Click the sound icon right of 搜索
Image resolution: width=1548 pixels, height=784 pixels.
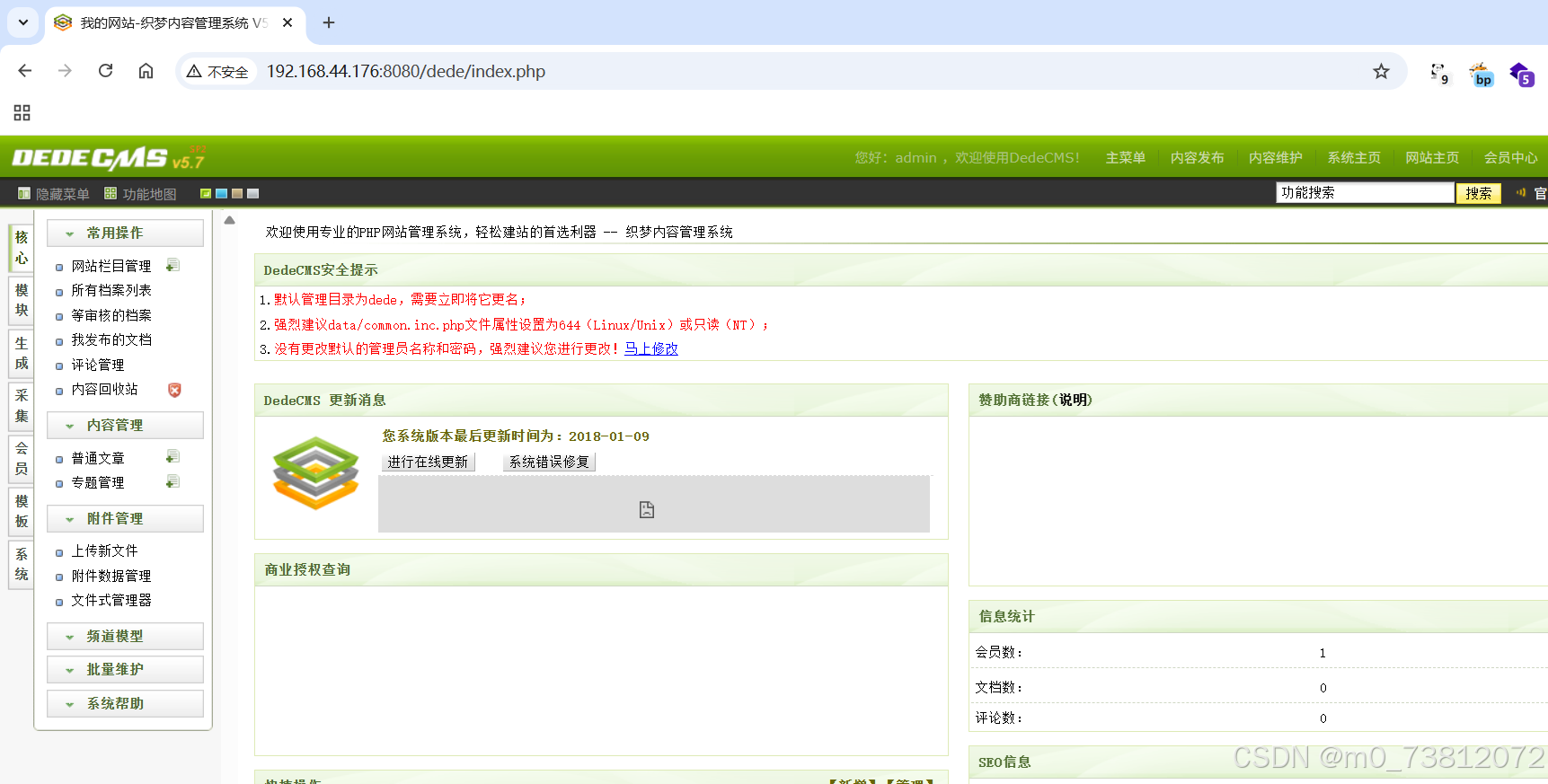(x=1521, y=192)
